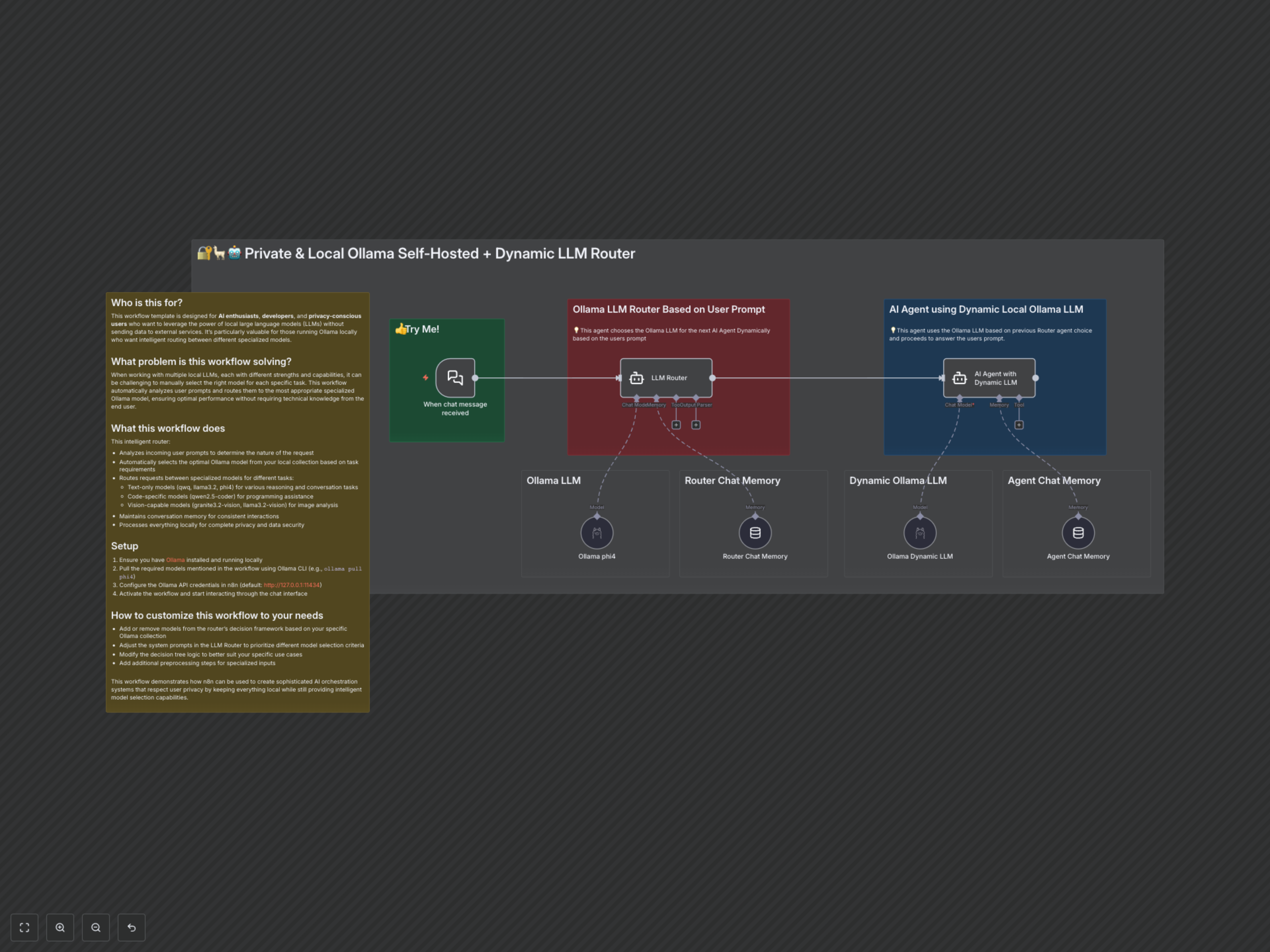The width and height of the screenshot is (1270, 952).
Task: Click the plus button under the Tool connector
Action: 1020,425
